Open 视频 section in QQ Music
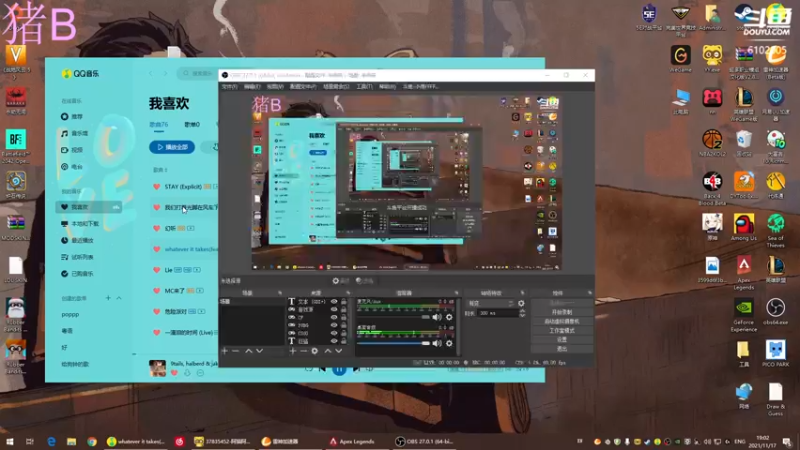 point(72,150)
